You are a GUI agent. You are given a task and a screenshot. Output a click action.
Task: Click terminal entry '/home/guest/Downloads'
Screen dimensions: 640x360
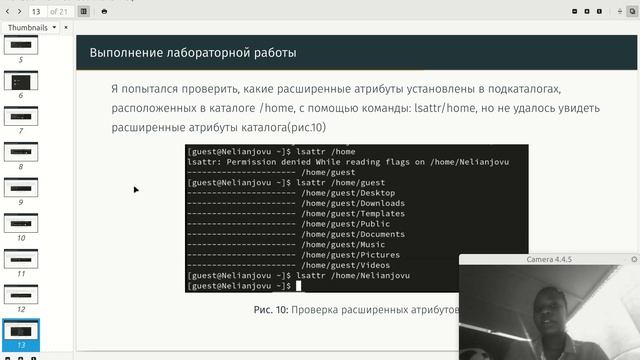click(x=353, y=203)
